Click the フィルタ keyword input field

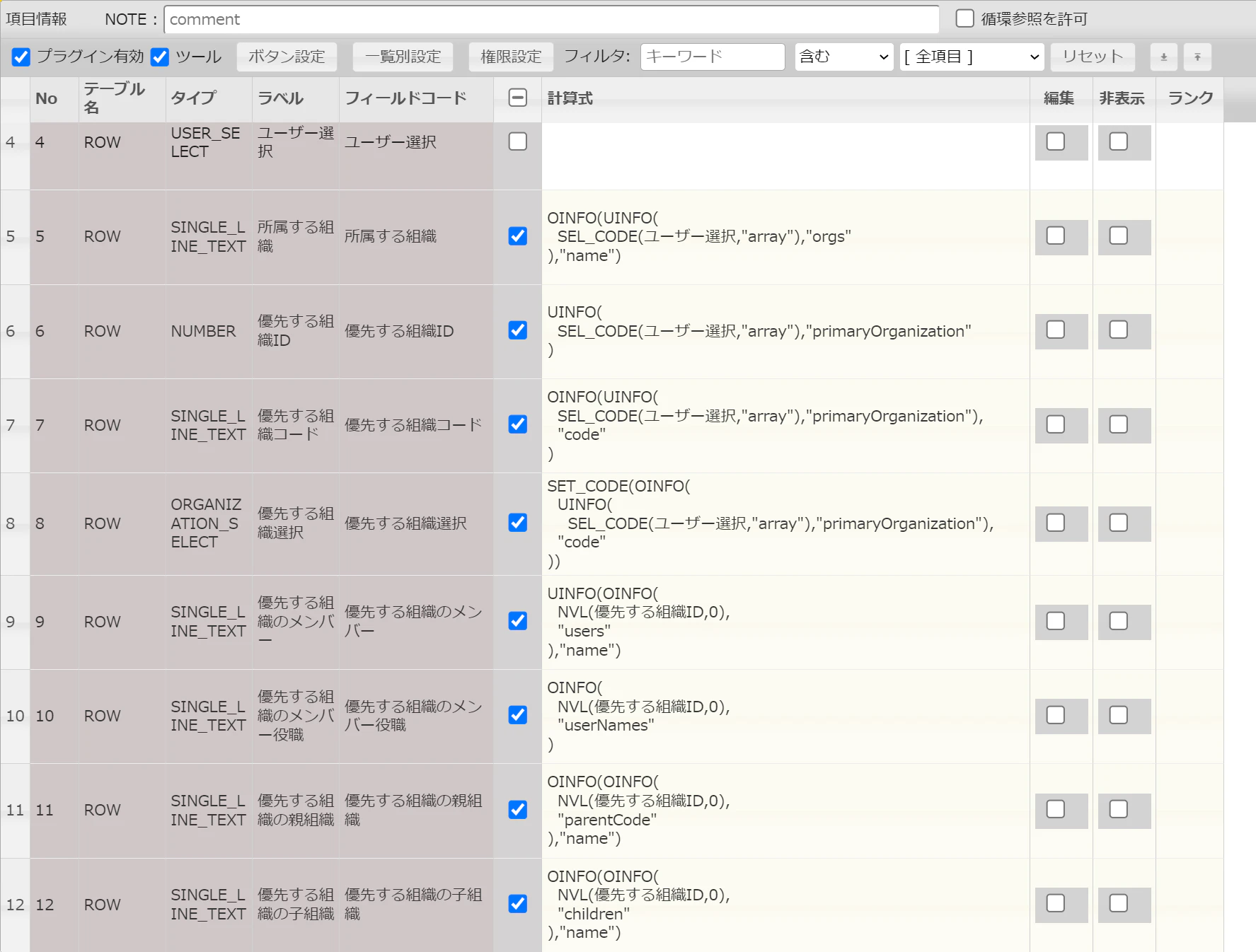click(x=713, y=57)
